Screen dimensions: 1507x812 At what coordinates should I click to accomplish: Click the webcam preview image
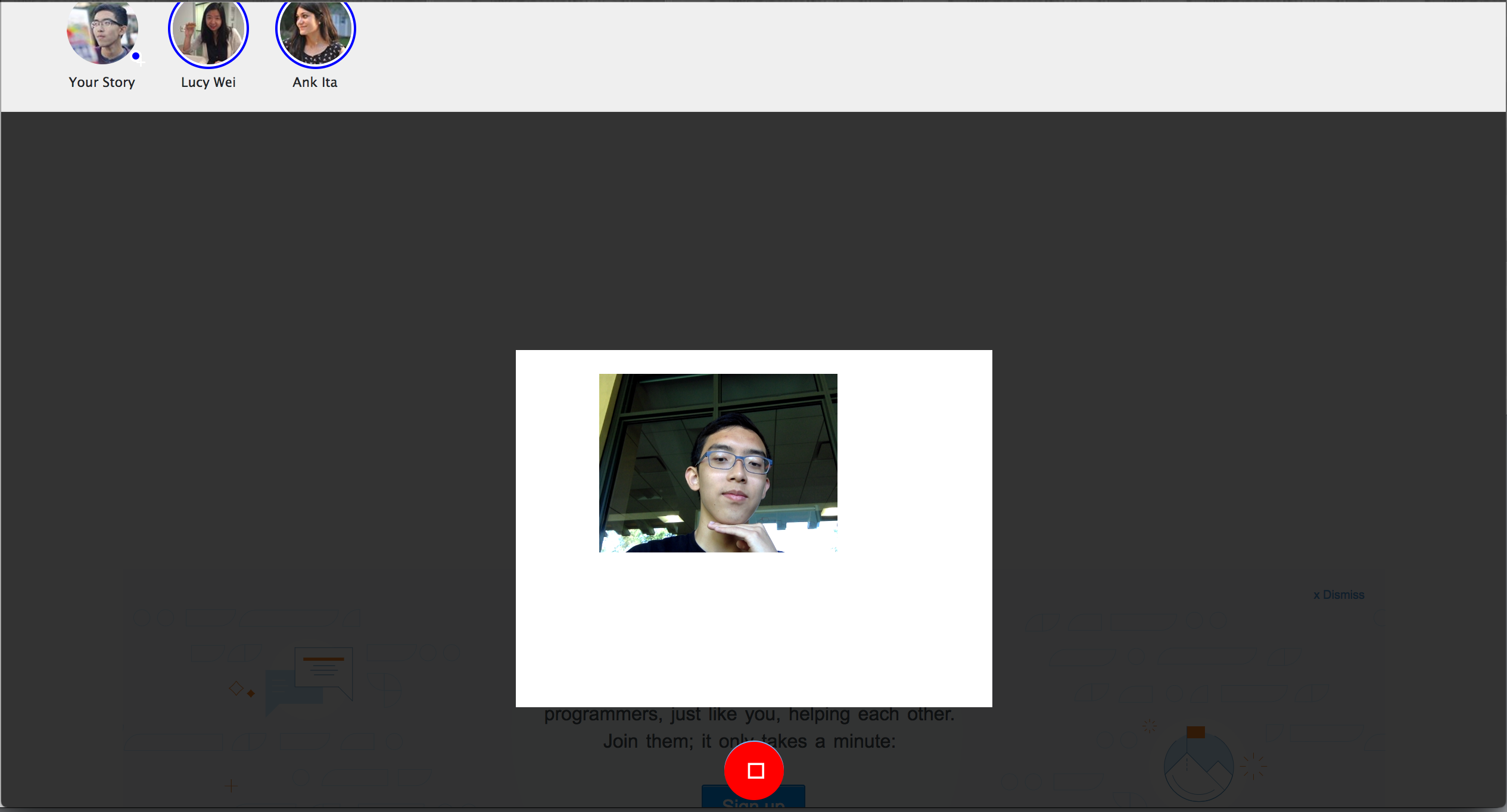point(718,463)
